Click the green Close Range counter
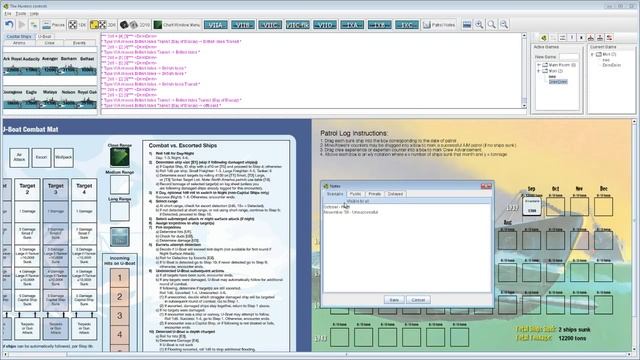Image resolution: width=640 pixels, height=360 pixels. point(120,157)
